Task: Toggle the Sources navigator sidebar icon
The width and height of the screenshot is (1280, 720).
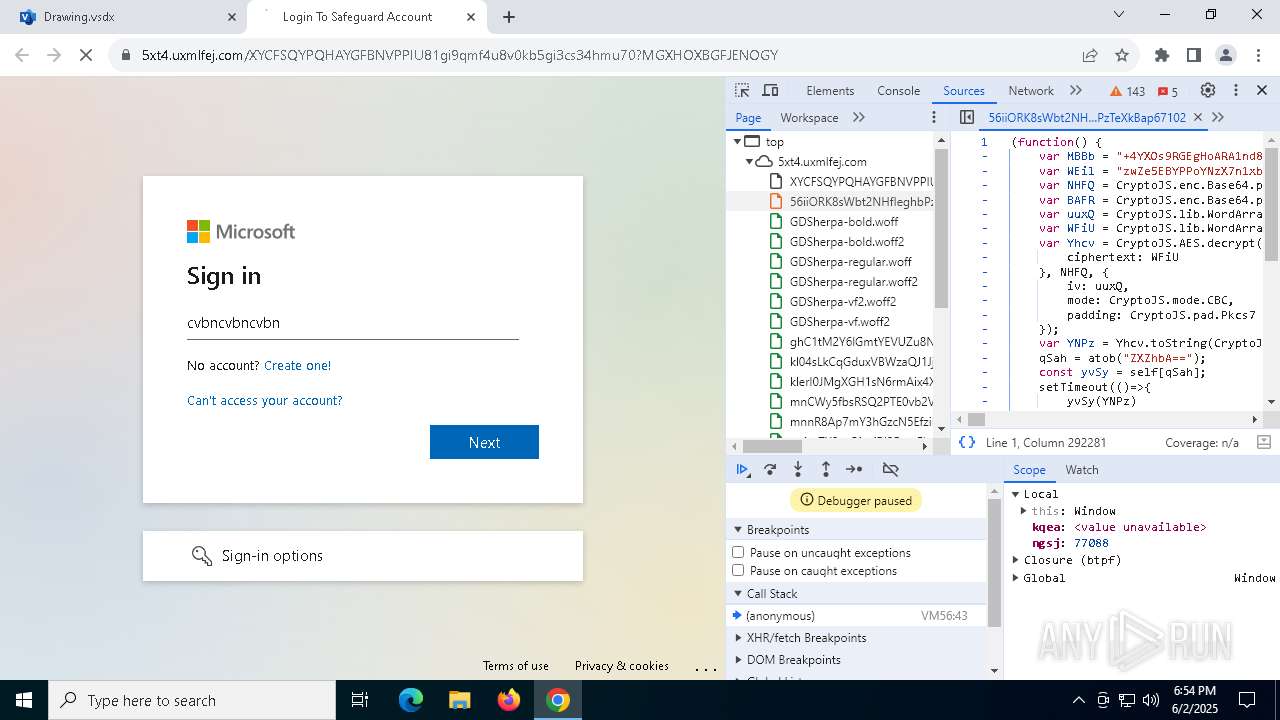Action: [x=966, y=117]
